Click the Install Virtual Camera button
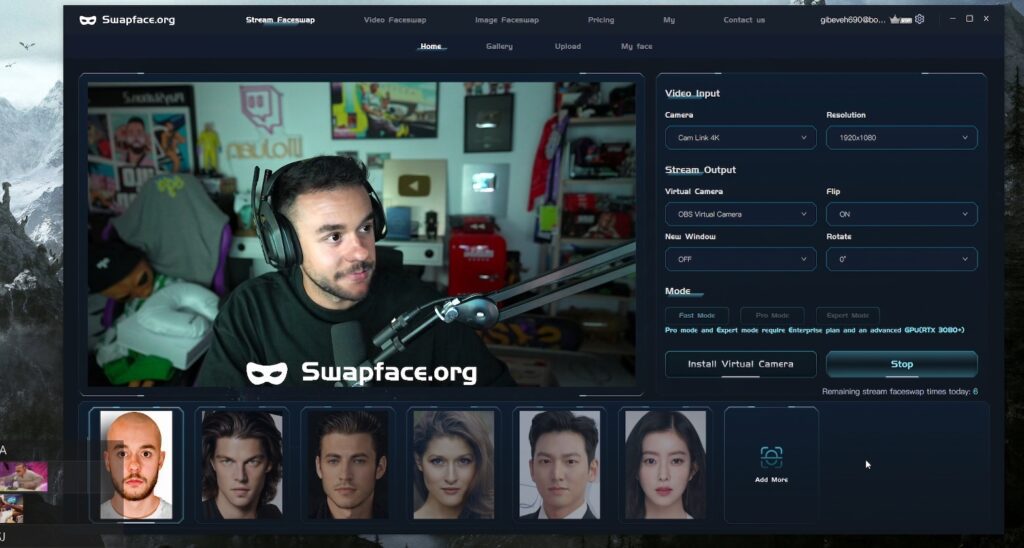The width and height of the screenshot is (1024, 548). 741,364
